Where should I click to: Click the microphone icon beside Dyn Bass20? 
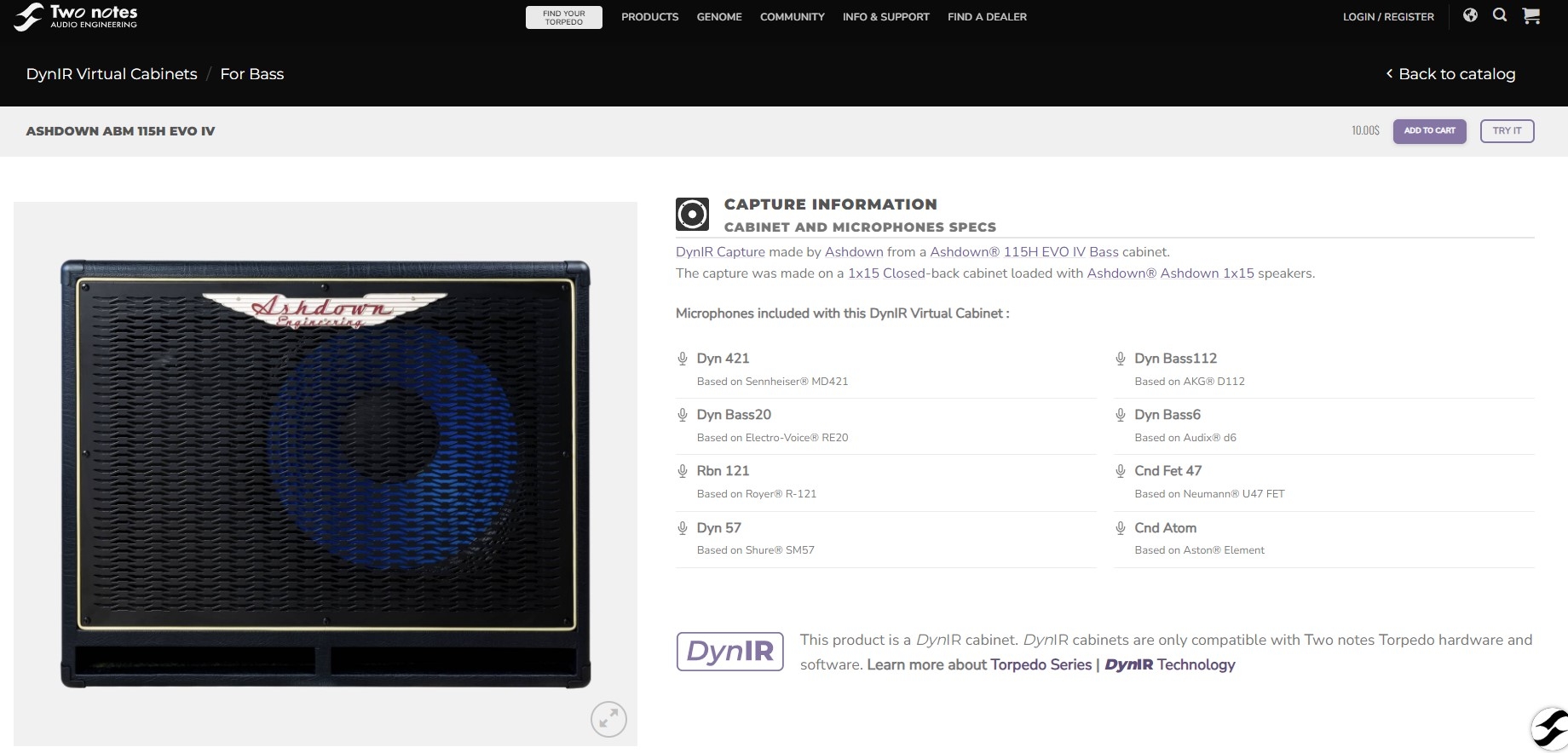click(683, 415)
